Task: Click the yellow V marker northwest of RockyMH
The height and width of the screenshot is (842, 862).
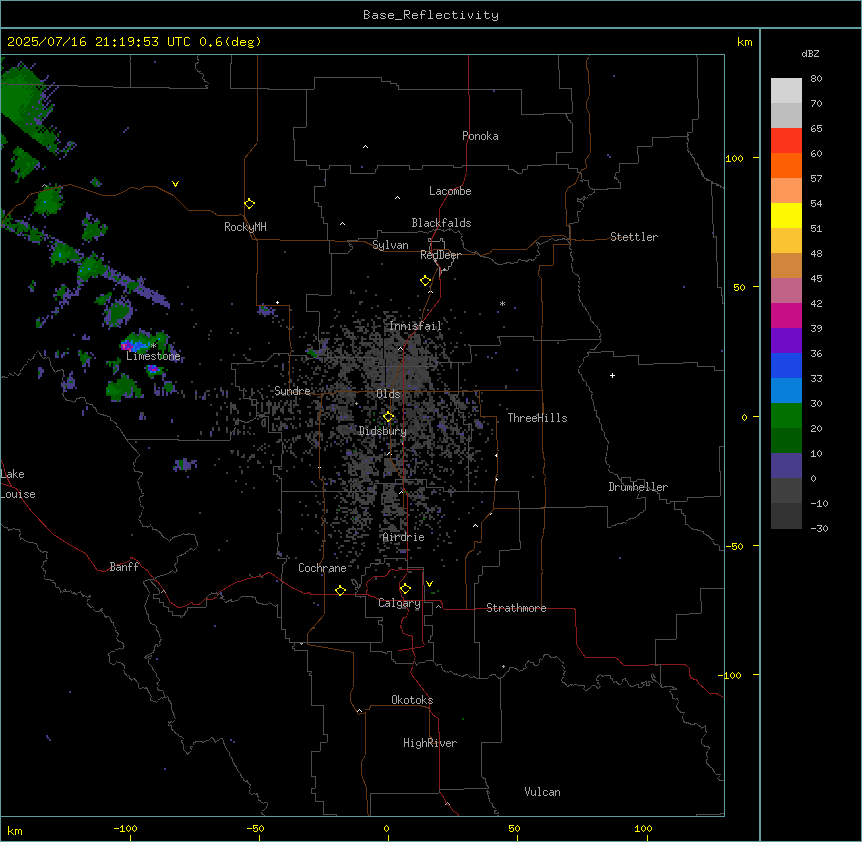Action: coord(175,184)
